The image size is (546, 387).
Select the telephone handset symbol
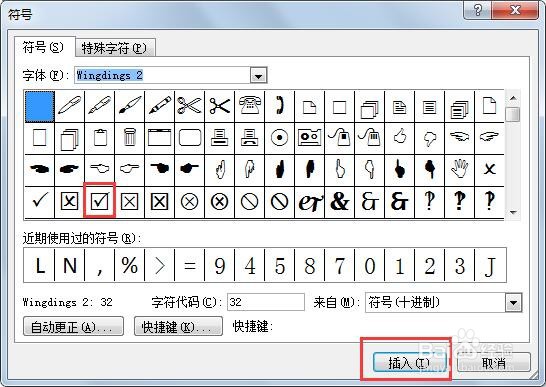(279, 106)
